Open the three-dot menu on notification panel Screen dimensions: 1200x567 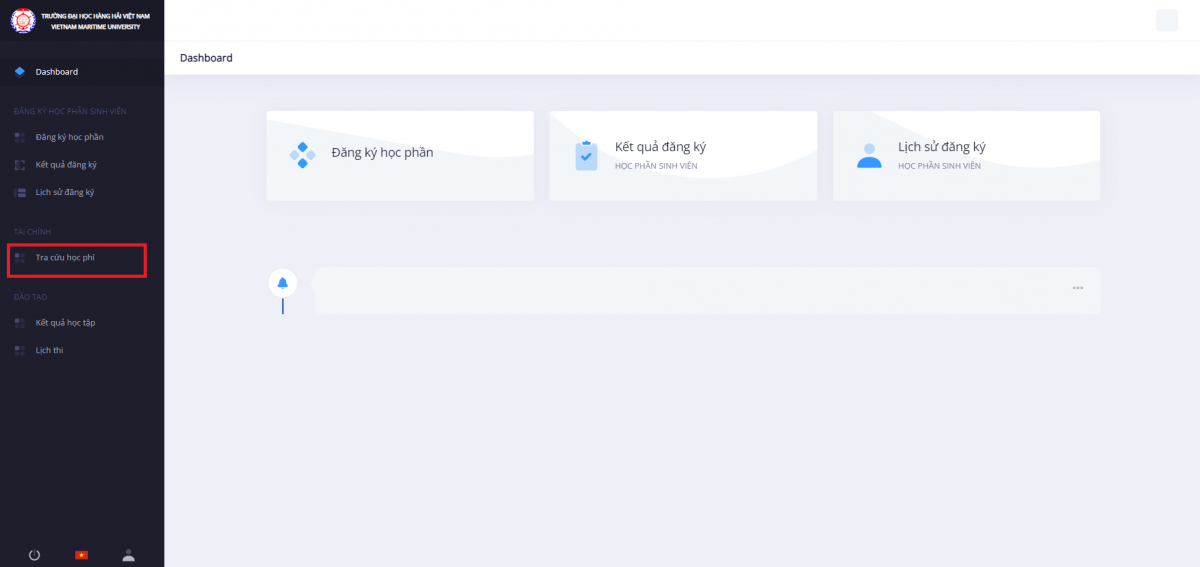[x=1077, y=288]
